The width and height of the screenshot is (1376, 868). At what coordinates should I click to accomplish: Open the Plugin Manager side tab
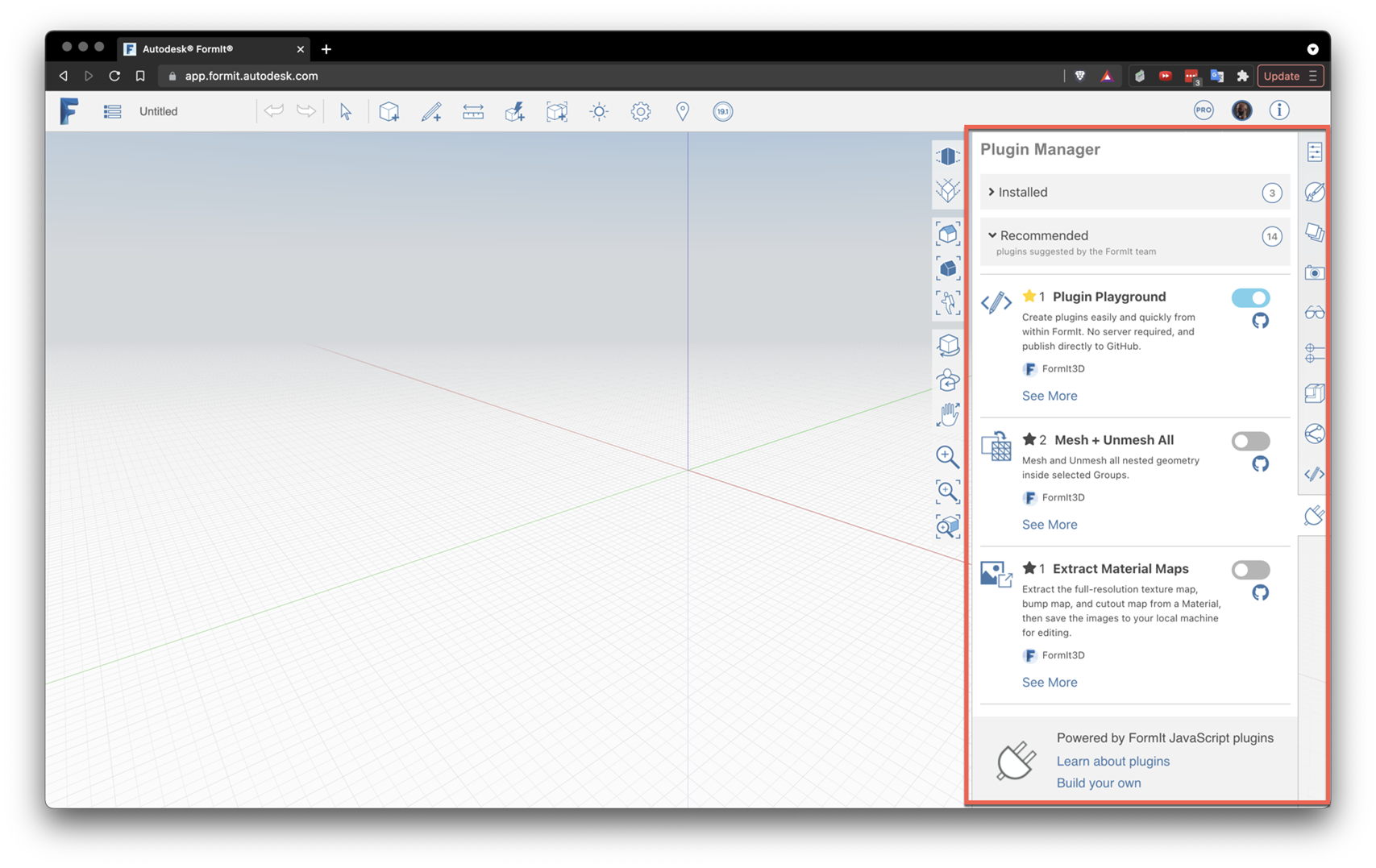pos(1314,515)
